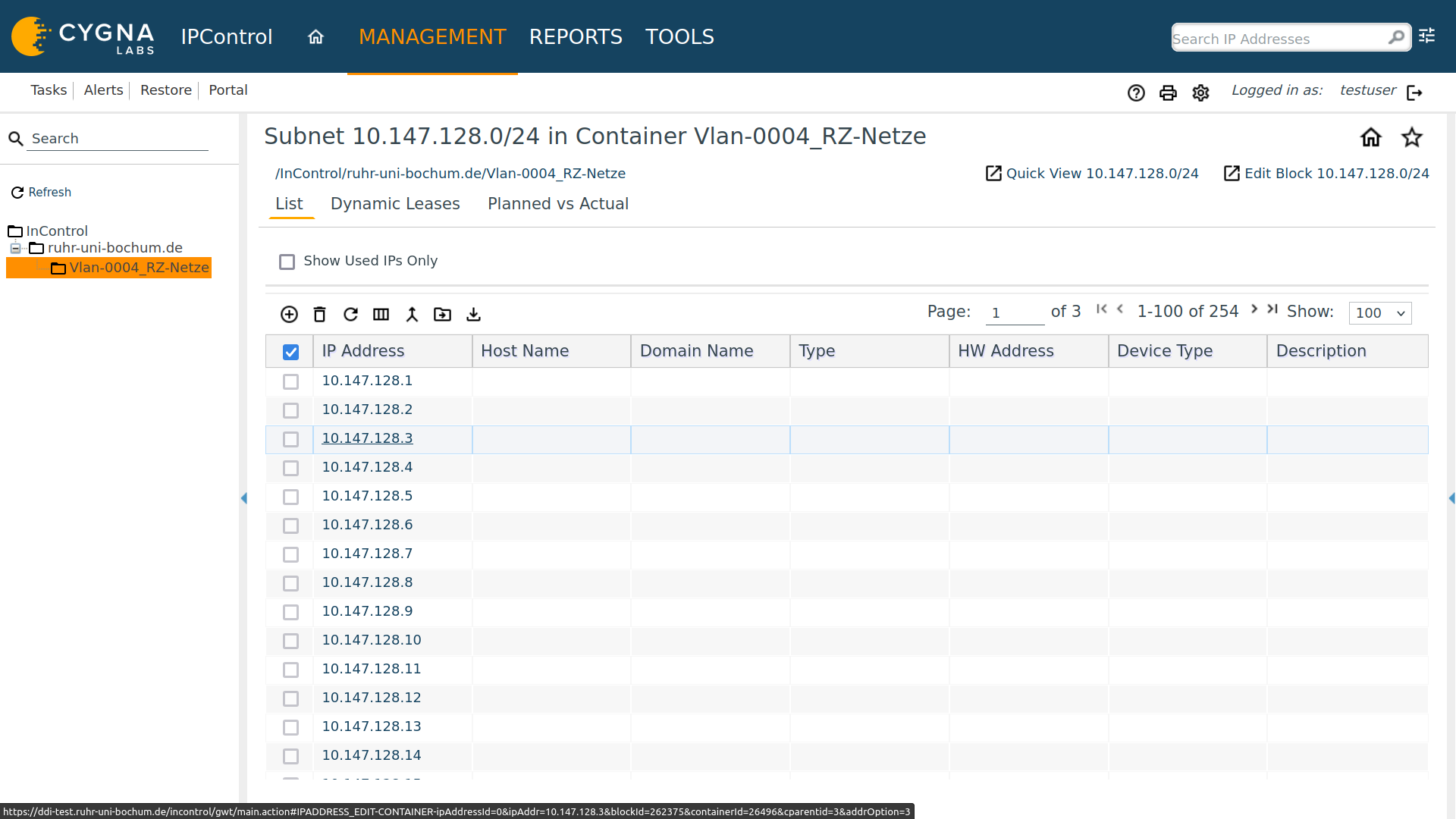Sort by Host Name column header
The image size is (1456, 819).
click(551, 351)
